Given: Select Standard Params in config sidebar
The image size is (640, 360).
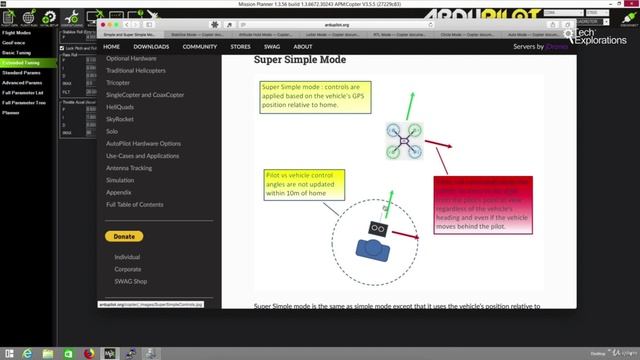Looking at the screenshot, I should [x=21, y=73].
